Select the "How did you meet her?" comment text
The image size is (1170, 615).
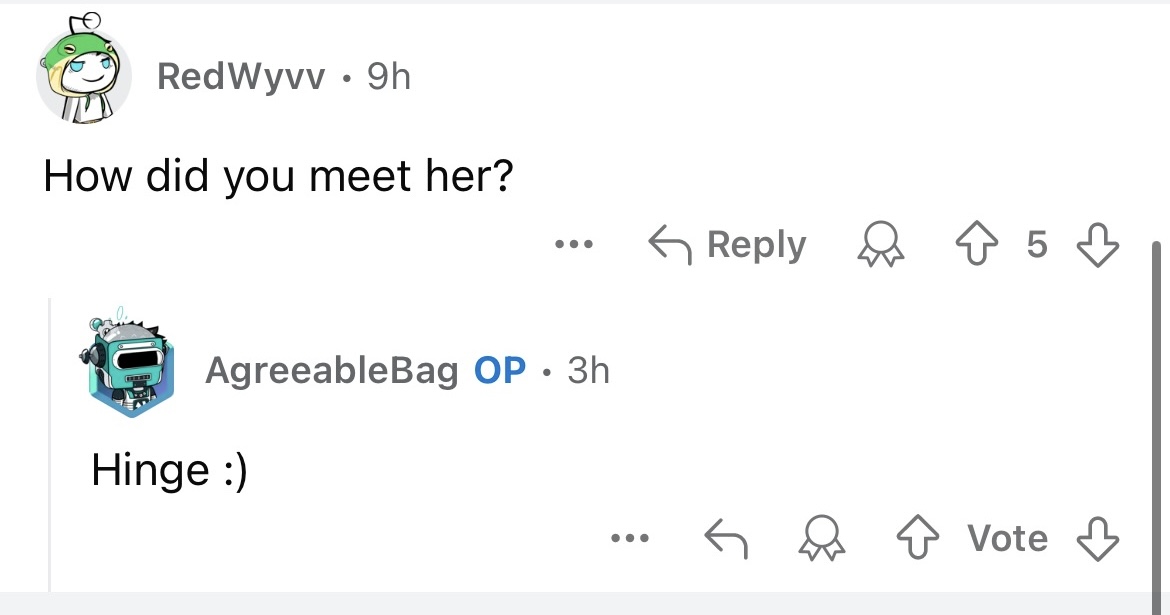278,176
